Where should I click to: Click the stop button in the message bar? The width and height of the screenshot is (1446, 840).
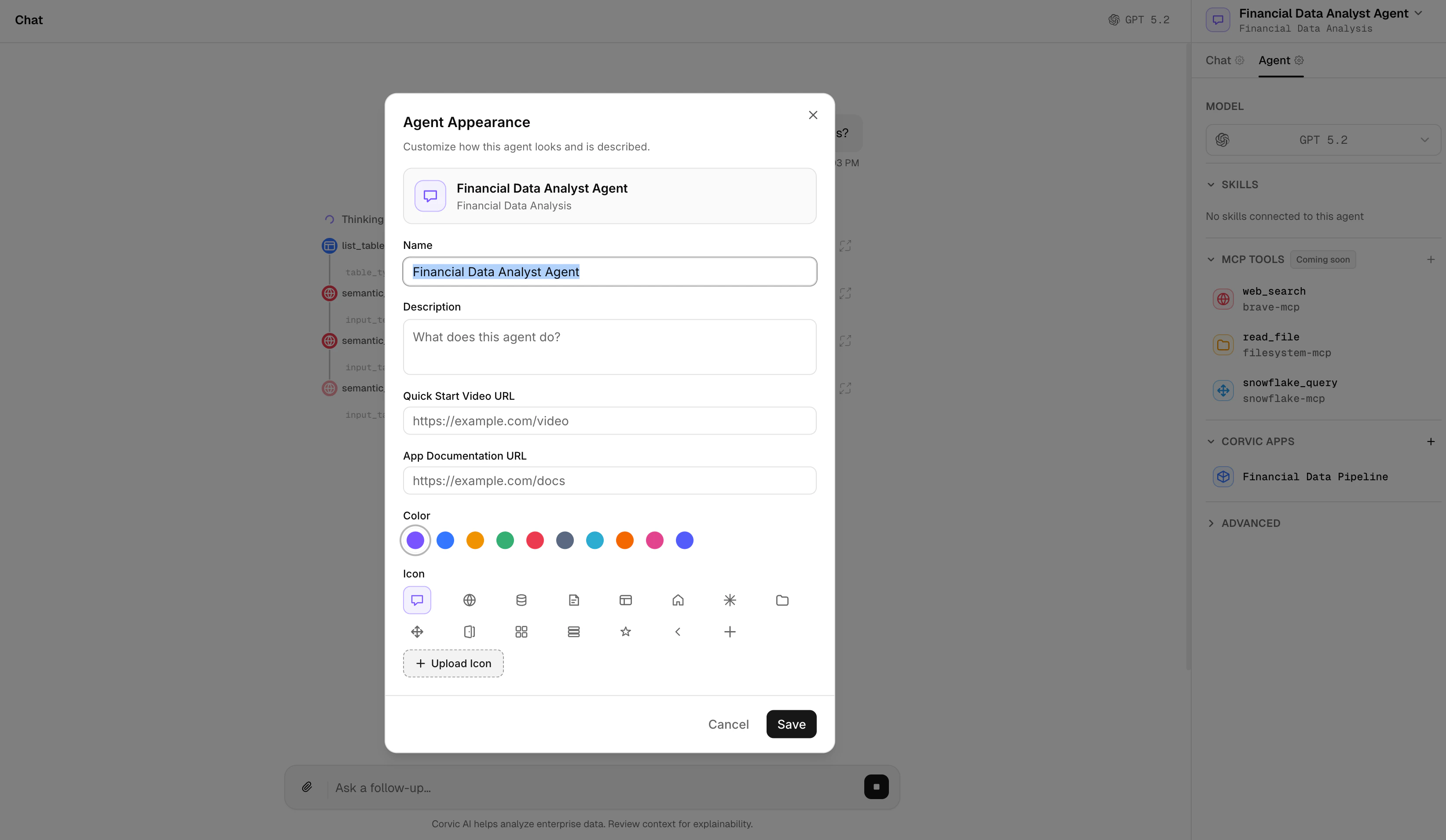pos(876,787)
